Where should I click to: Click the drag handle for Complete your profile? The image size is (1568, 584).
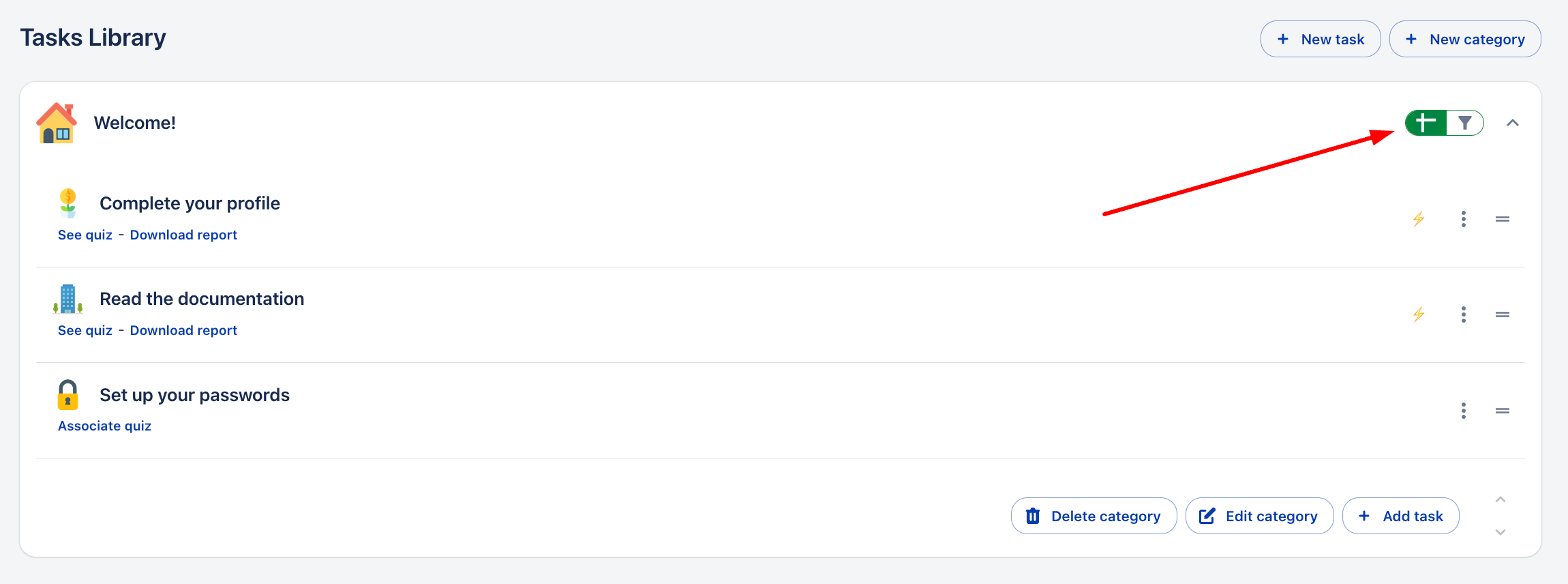point(1503,219)
